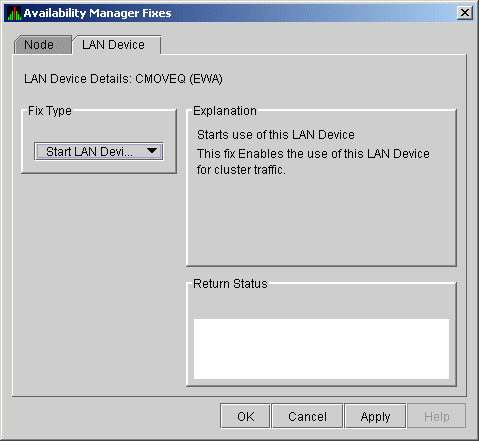Click empty area below the Fix Type group
The height and width of the screenshot is (441, 479).
[x=99, y=283]
